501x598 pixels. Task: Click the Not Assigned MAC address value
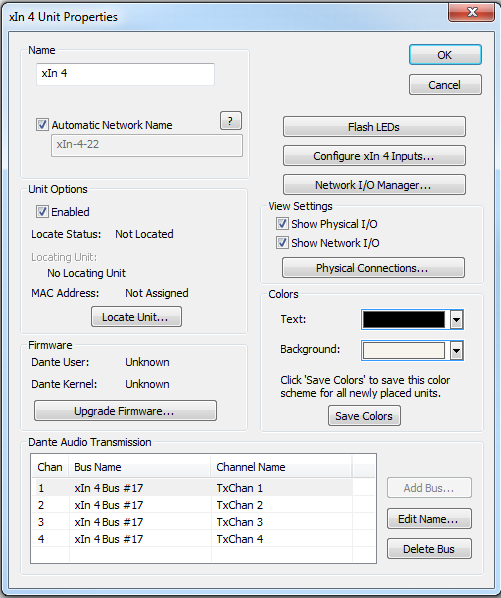[x=157, y=293]
